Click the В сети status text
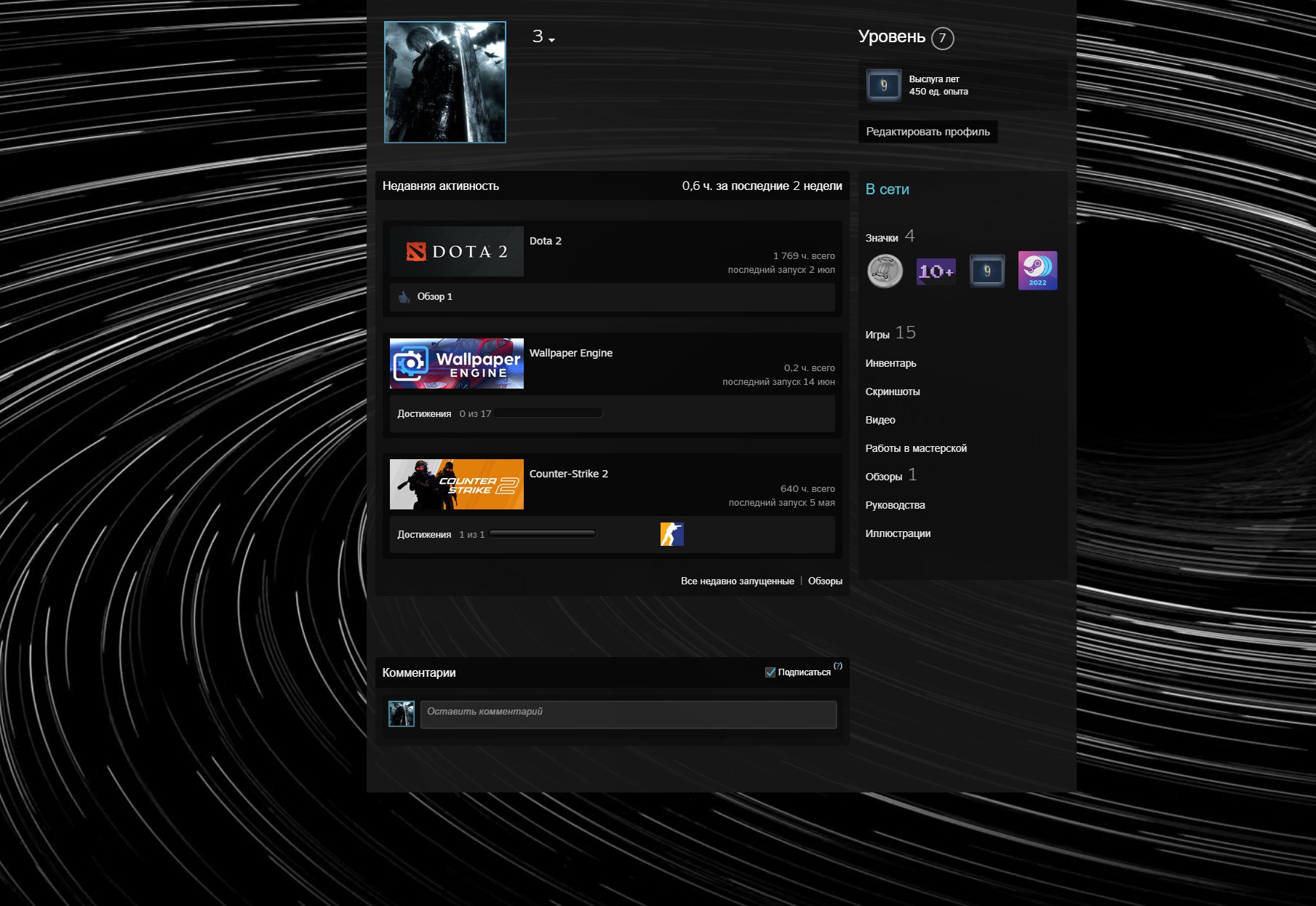The image size is (1316, 906). tap(887, 189)
